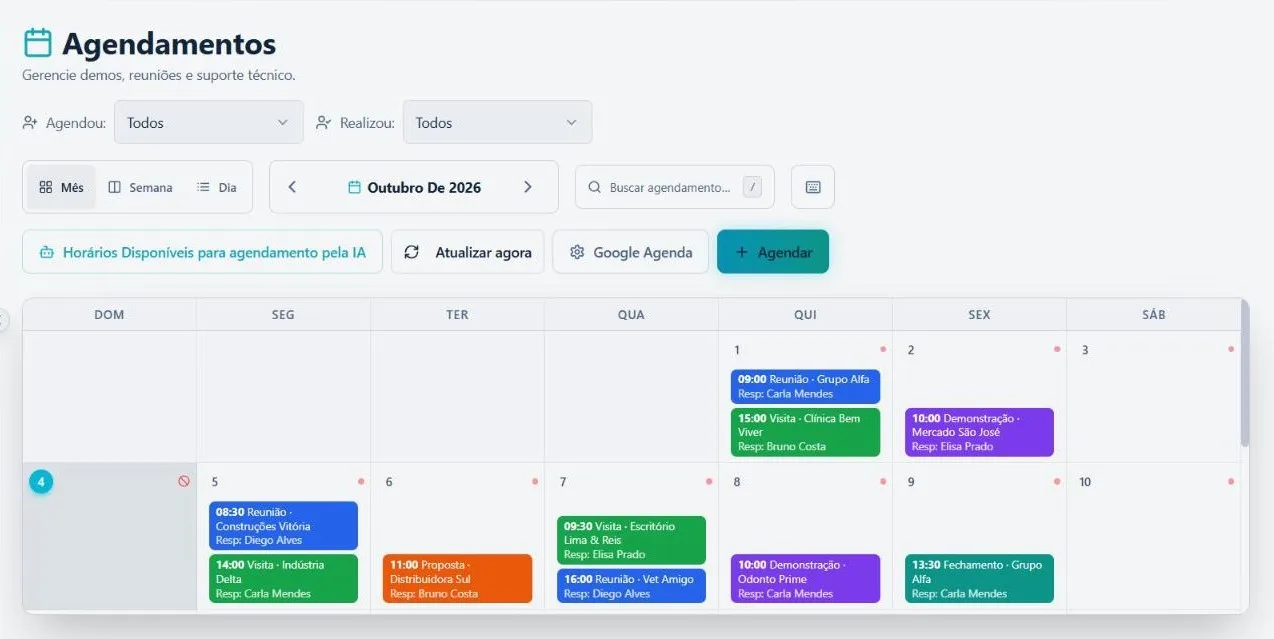This screenshot has height=639, width=1274.
Task: Click day number 3 in the calendar
Action: (x=1085, y=350)
